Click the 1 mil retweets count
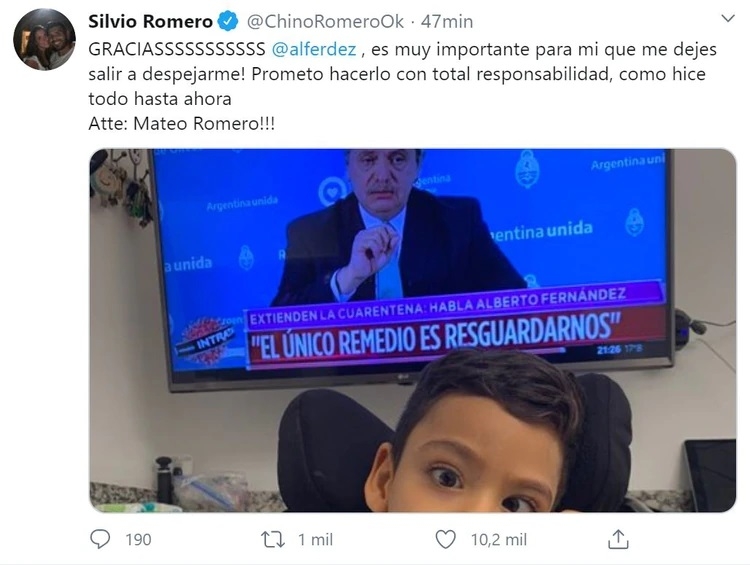Screen dimensions: 750x565 [315, 540]
